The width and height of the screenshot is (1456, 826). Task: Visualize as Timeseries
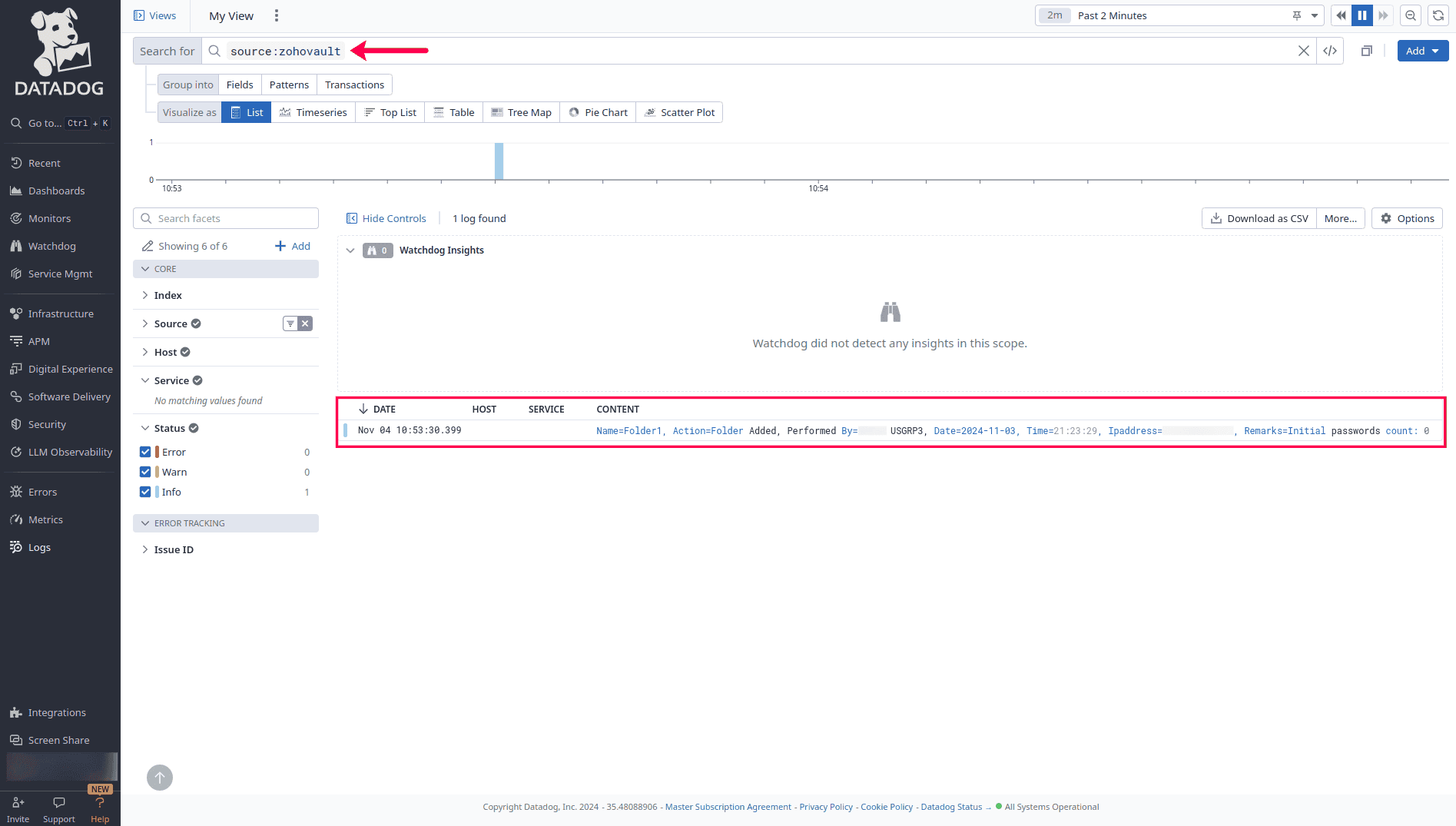point(313,112)
